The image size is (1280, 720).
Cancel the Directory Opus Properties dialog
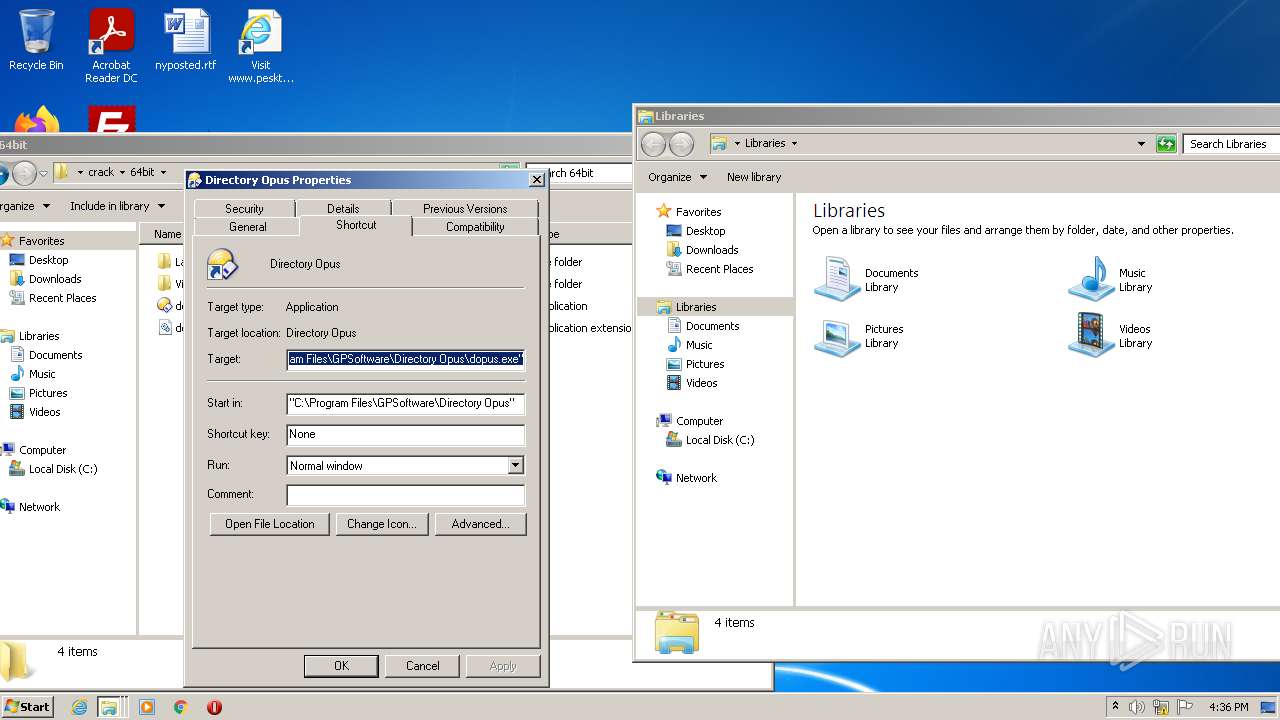pyautogui.click(x=422, y=666)
